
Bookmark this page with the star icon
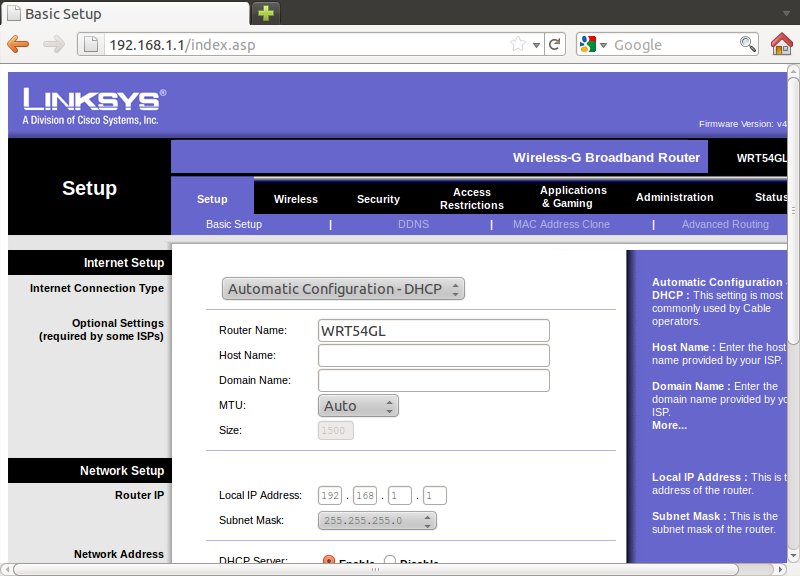(x=518, y=44)
